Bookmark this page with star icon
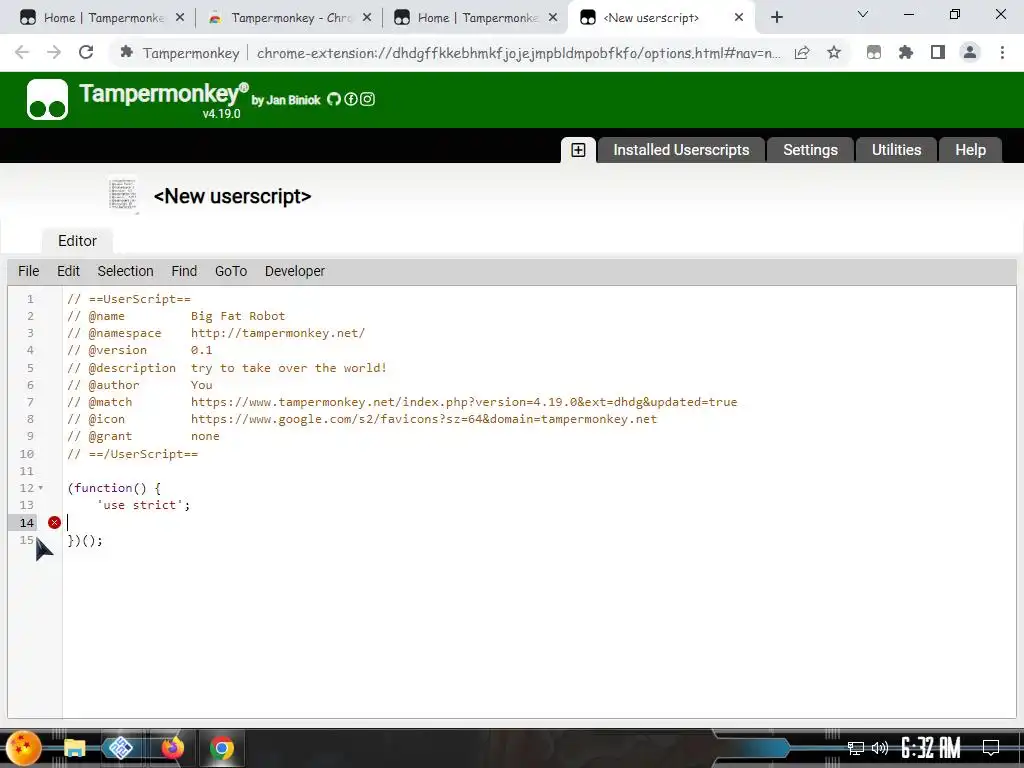This screenshot has width=1024, height=768. point(834,52)
